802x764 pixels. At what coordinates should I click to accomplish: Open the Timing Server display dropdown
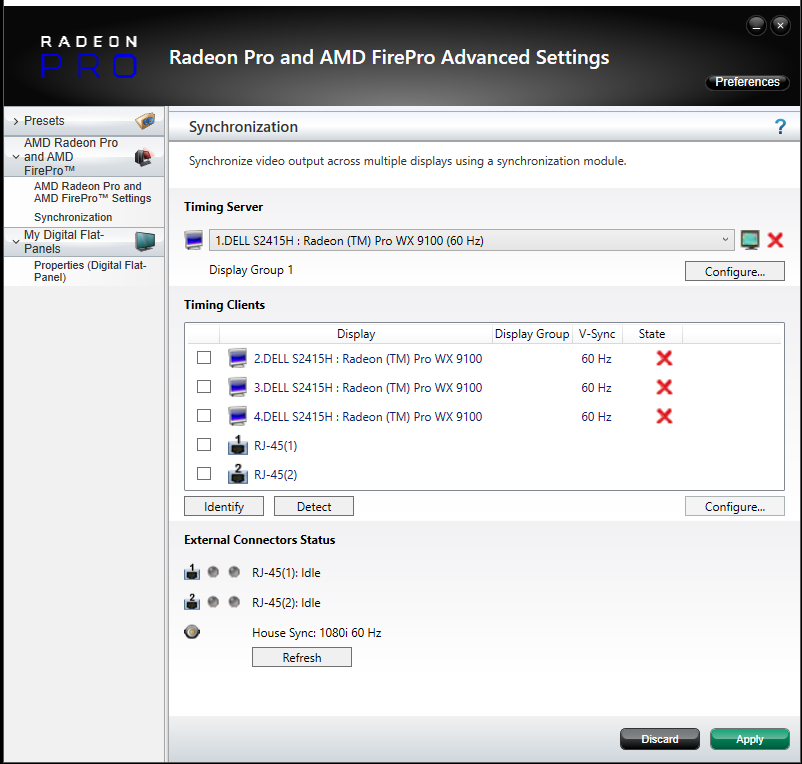pyautogui.click(x=472, y=240)
